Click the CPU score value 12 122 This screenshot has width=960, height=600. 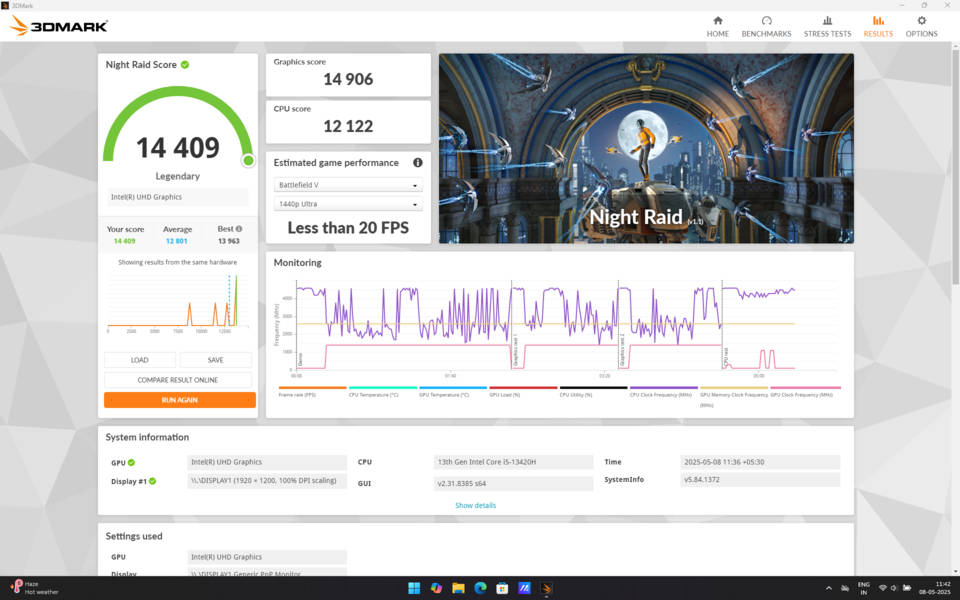pos(348,126)
